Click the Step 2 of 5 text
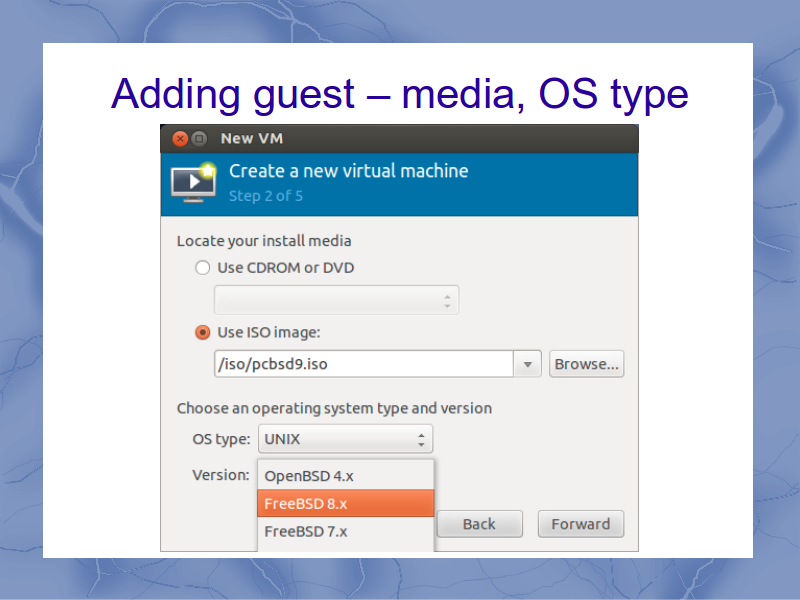 click(x=266, y=196)
